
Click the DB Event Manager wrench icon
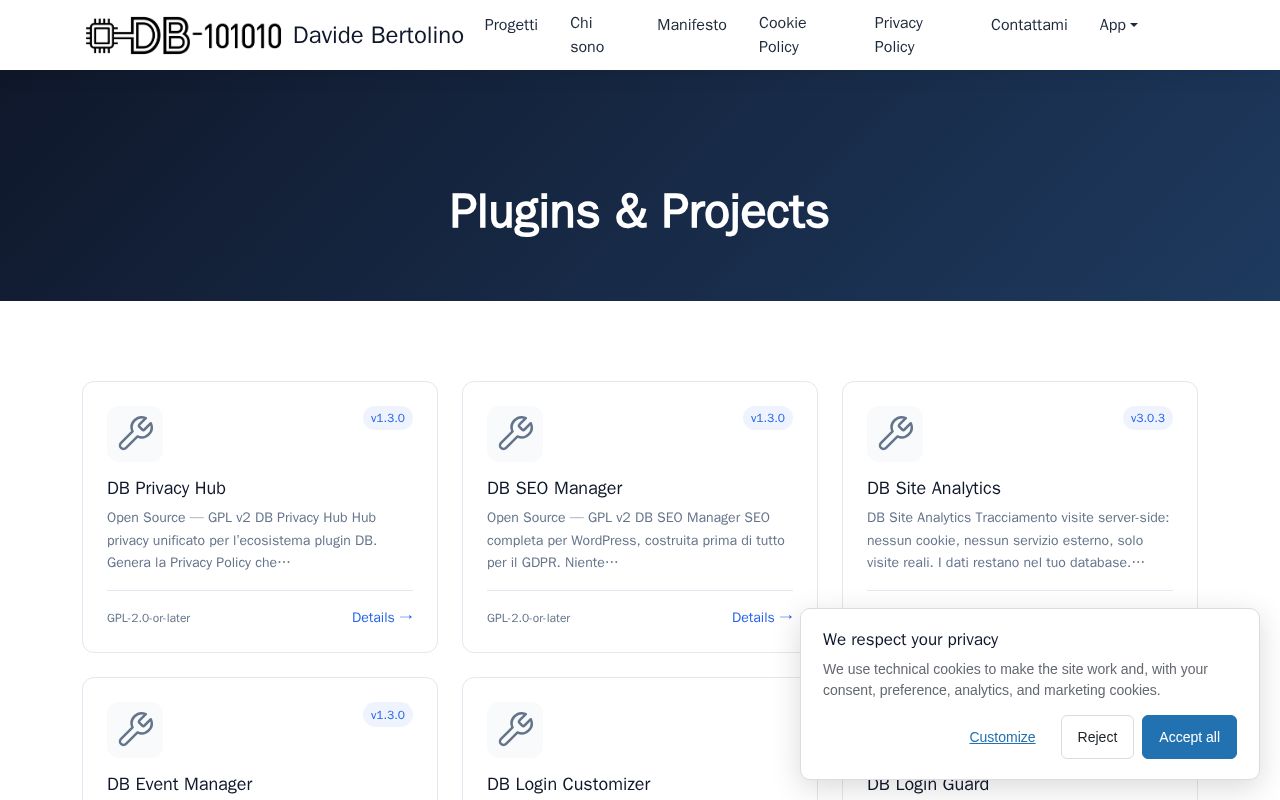135,730
